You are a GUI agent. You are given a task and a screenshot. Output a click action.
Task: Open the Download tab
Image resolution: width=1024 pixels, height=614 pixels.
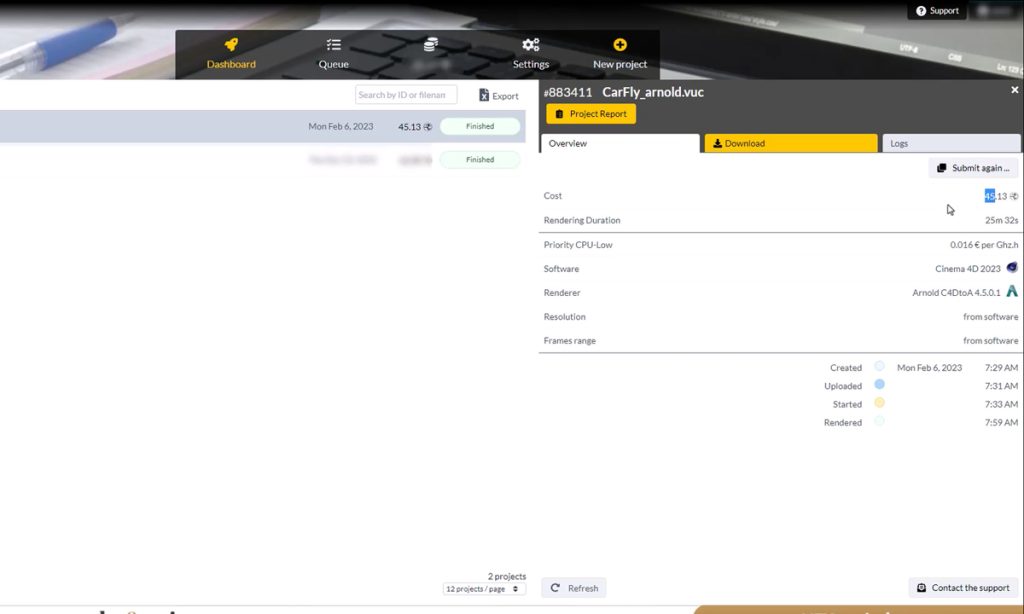(x=790, y=144)
